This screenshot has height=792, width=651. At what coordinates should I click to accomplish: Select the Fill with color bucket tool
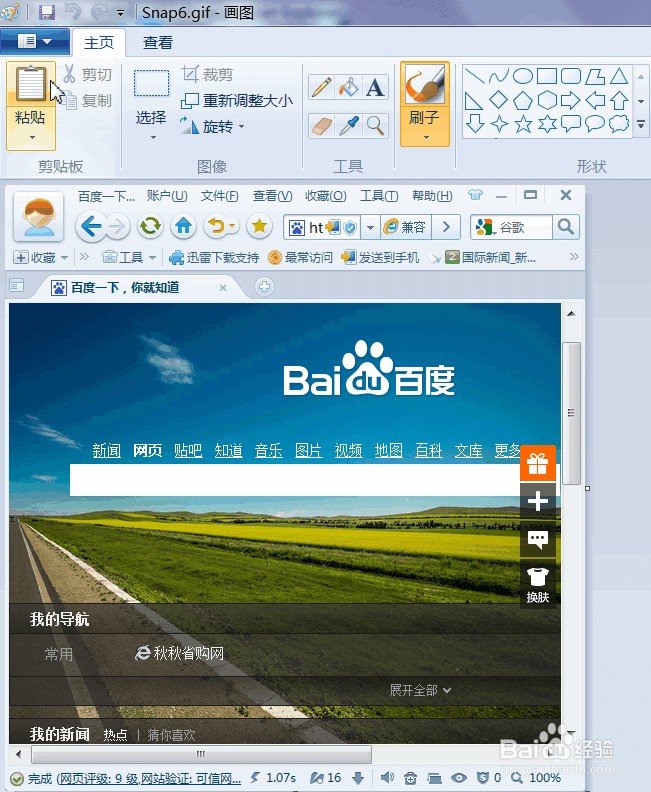pyautogui.click(x=348, y=87)
